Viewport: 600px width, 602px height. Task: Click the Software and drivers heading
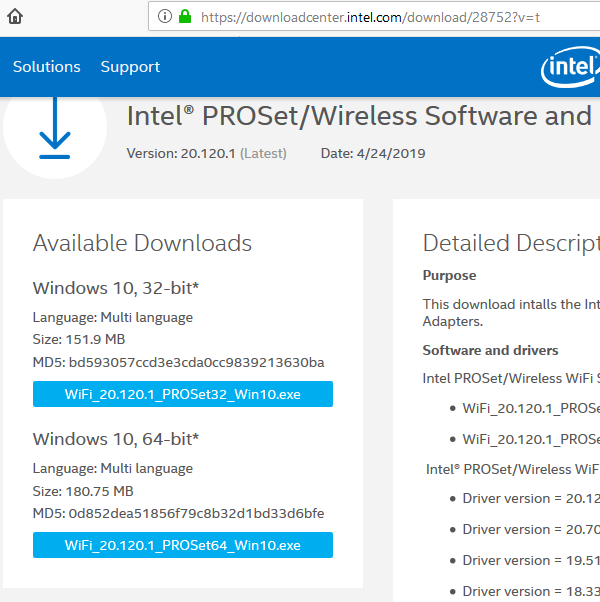(x=491, y=350)
